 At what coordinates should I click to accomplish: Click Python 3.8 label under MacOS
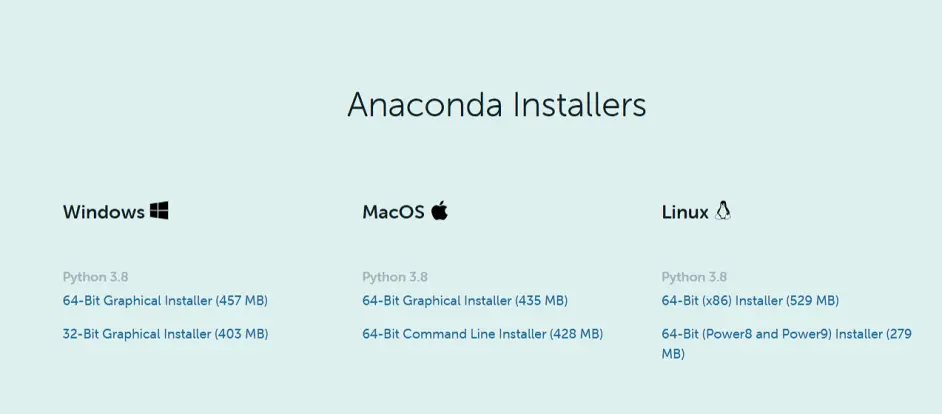[x=394, y=277]
